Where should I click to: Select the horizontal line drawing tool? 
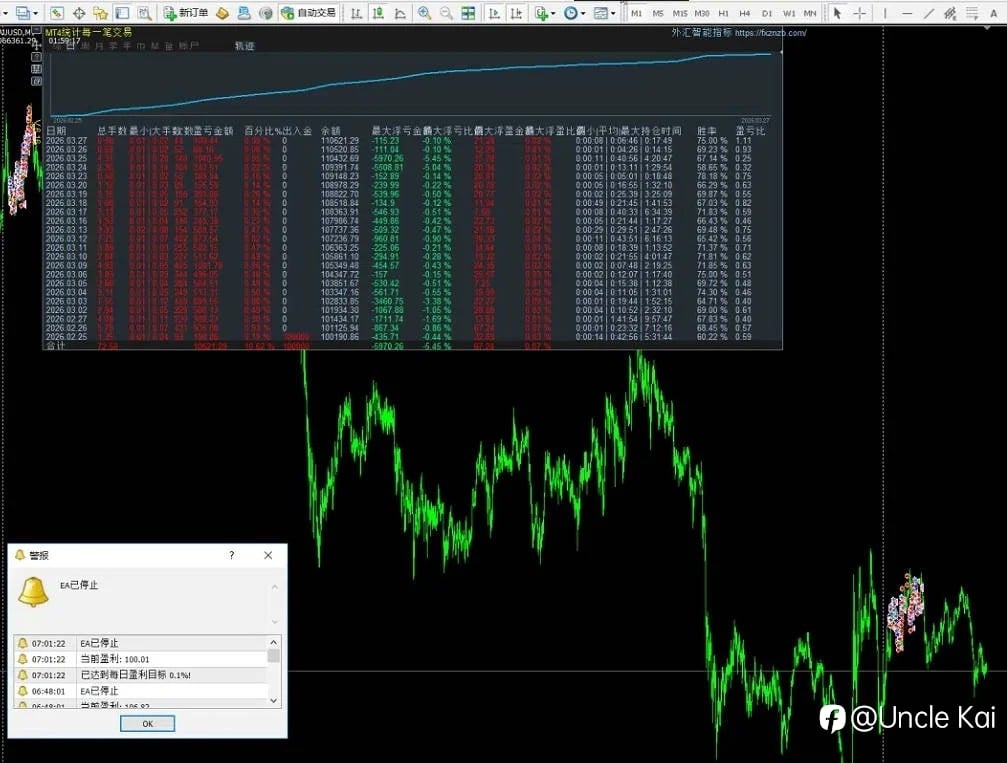tap(907, 13)
